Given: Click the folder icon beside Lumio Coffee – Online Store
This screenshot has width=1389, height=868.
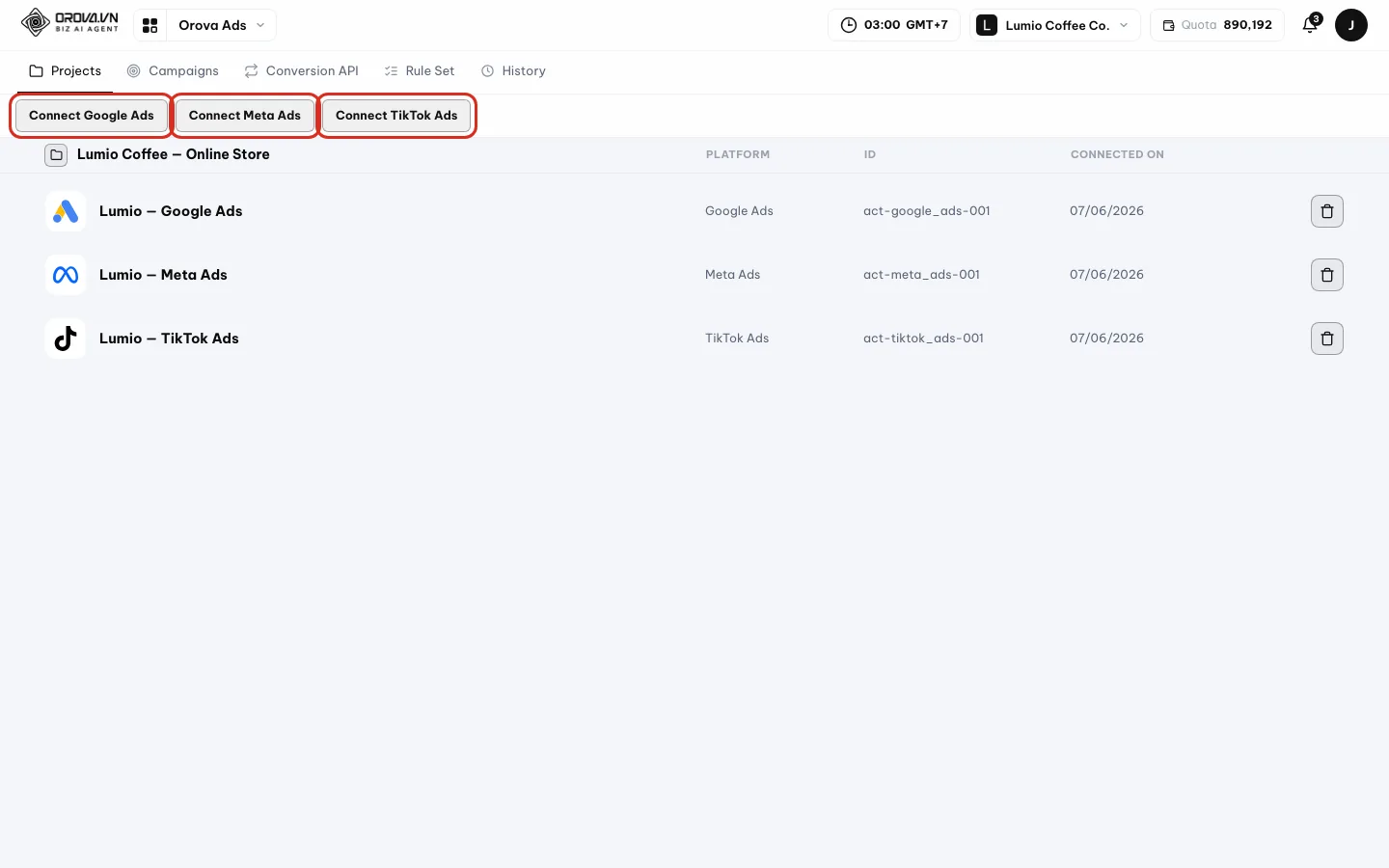Looking at the screenshot, I should [x=56, y=154].
